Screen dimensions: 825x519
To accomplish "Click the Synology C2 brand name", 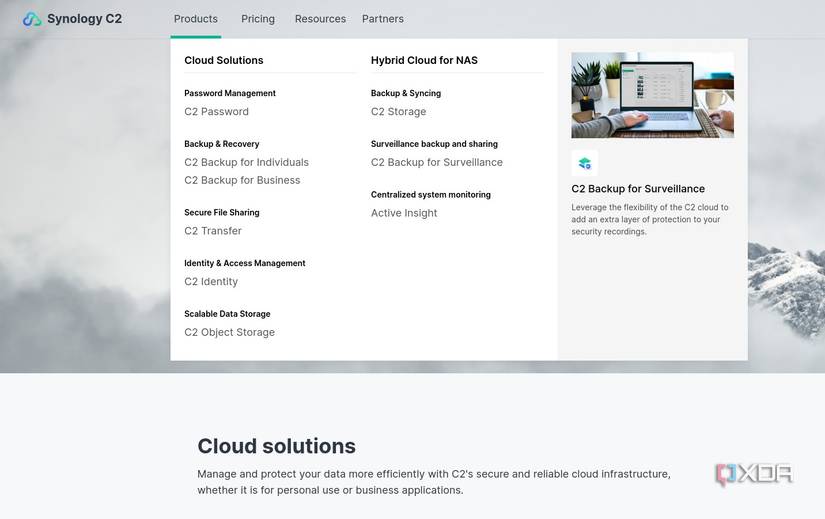I will 85,19.
